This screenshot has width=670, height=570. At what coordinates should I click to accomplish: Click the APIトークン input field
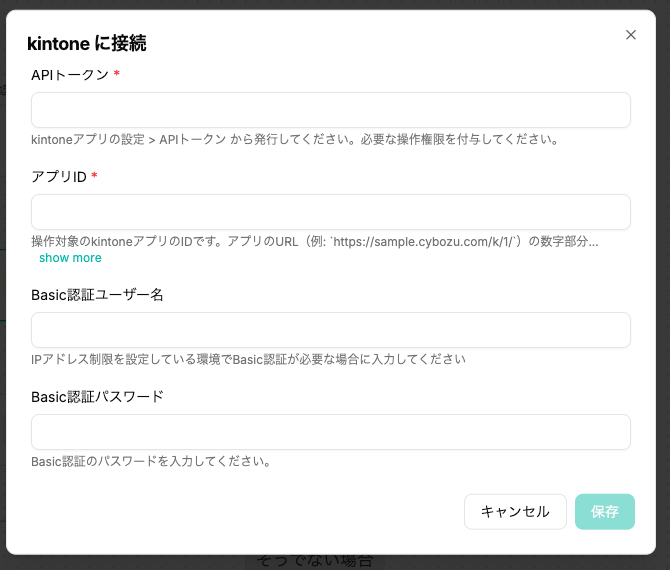[x=330, y=110]
